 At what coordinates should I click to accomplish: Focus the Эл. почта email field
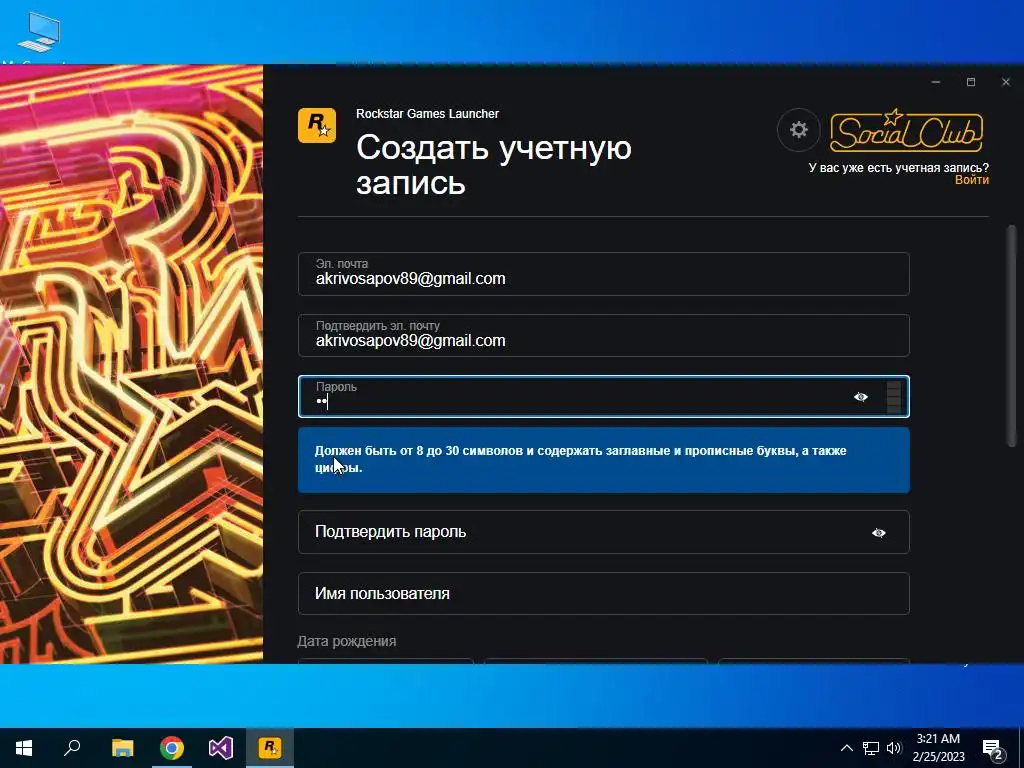(x=603, y=274)
